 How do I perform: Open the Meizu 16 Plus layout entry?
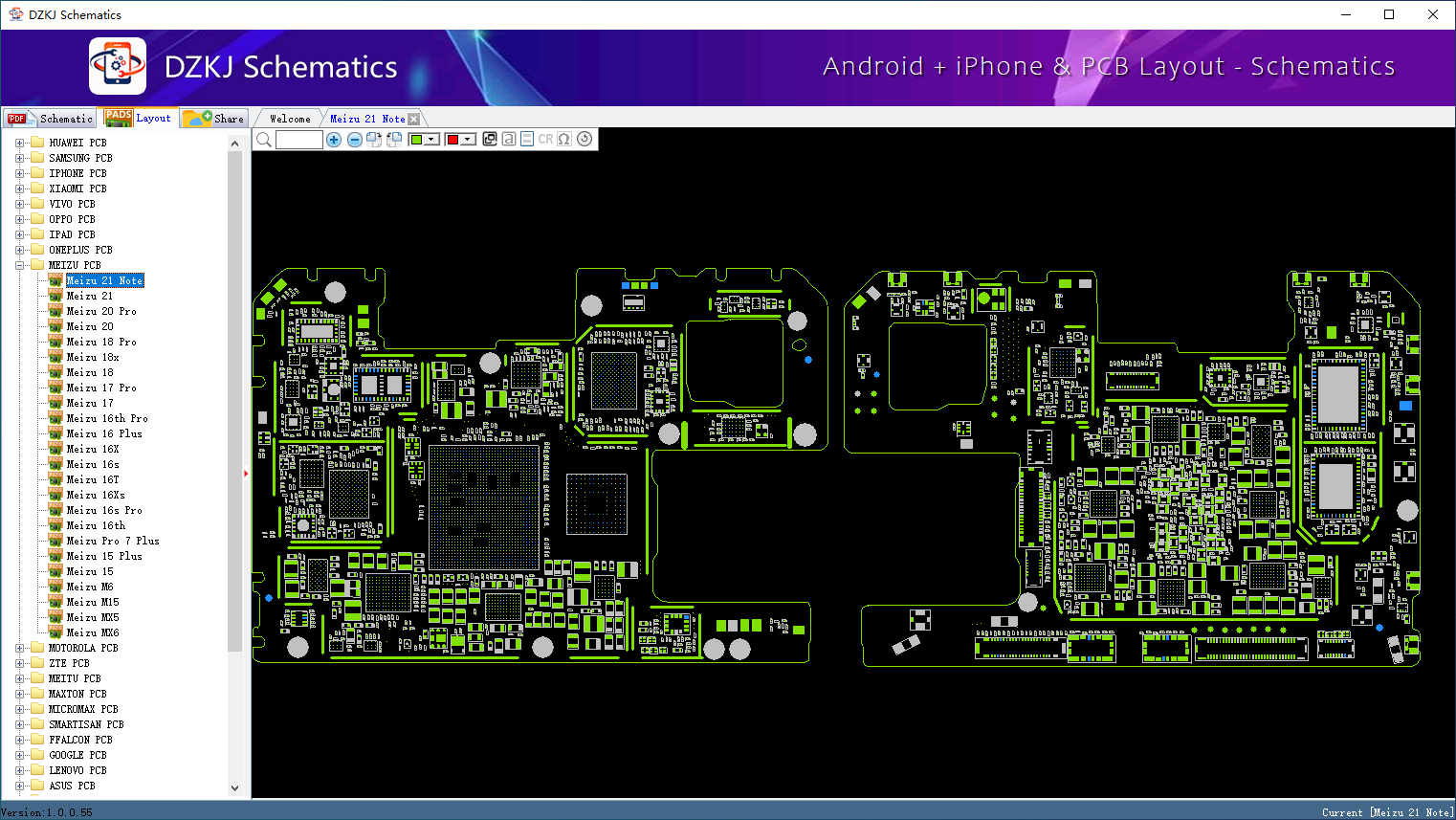click(104, 433)
